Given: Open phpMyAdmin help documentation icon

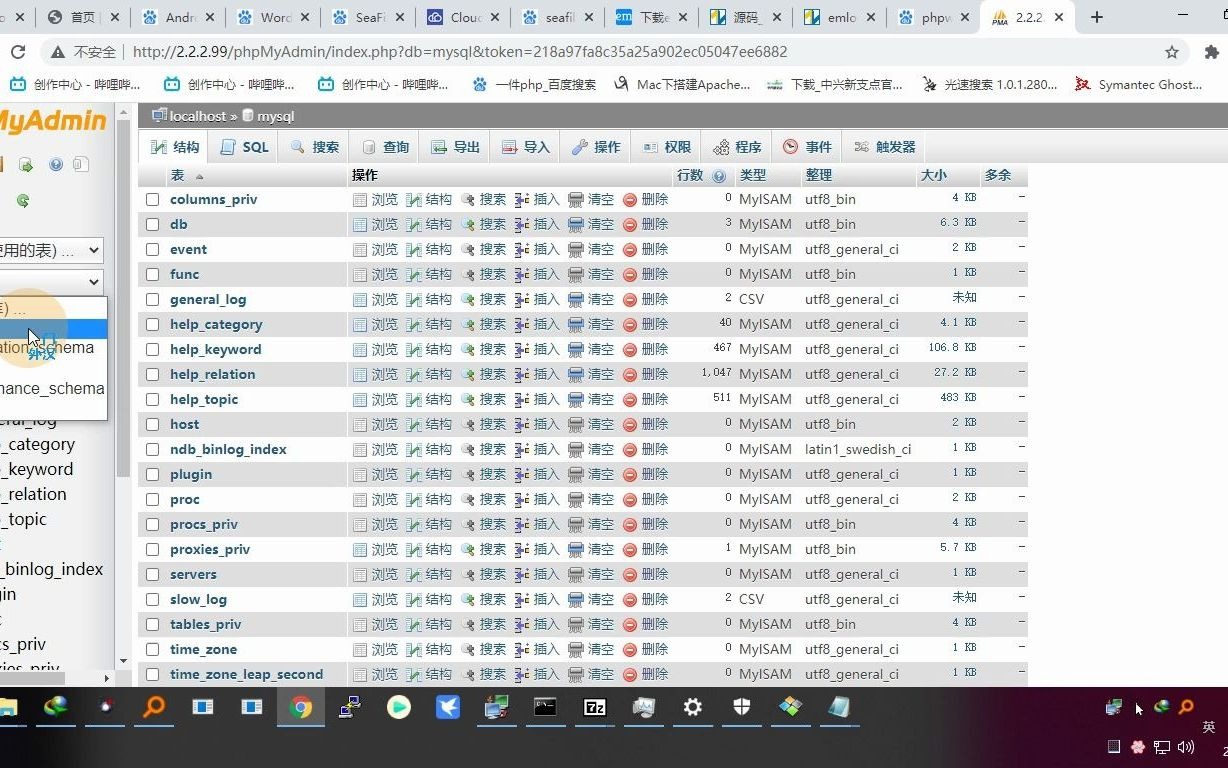Looking at the screenshot, I should [x=56, y=165].
